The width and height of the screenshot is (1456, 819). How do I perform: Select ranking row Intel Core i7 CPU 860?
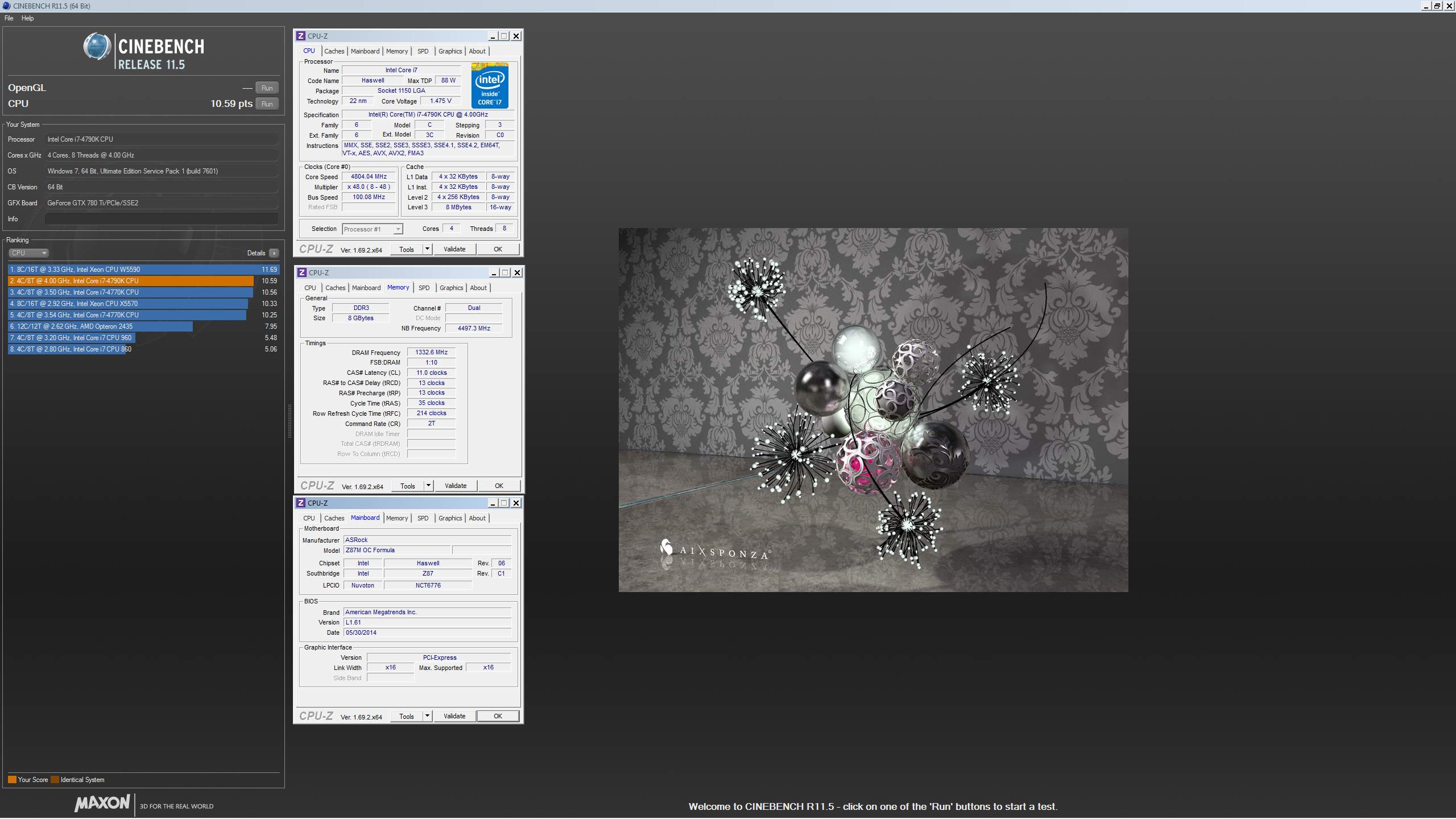144,349
